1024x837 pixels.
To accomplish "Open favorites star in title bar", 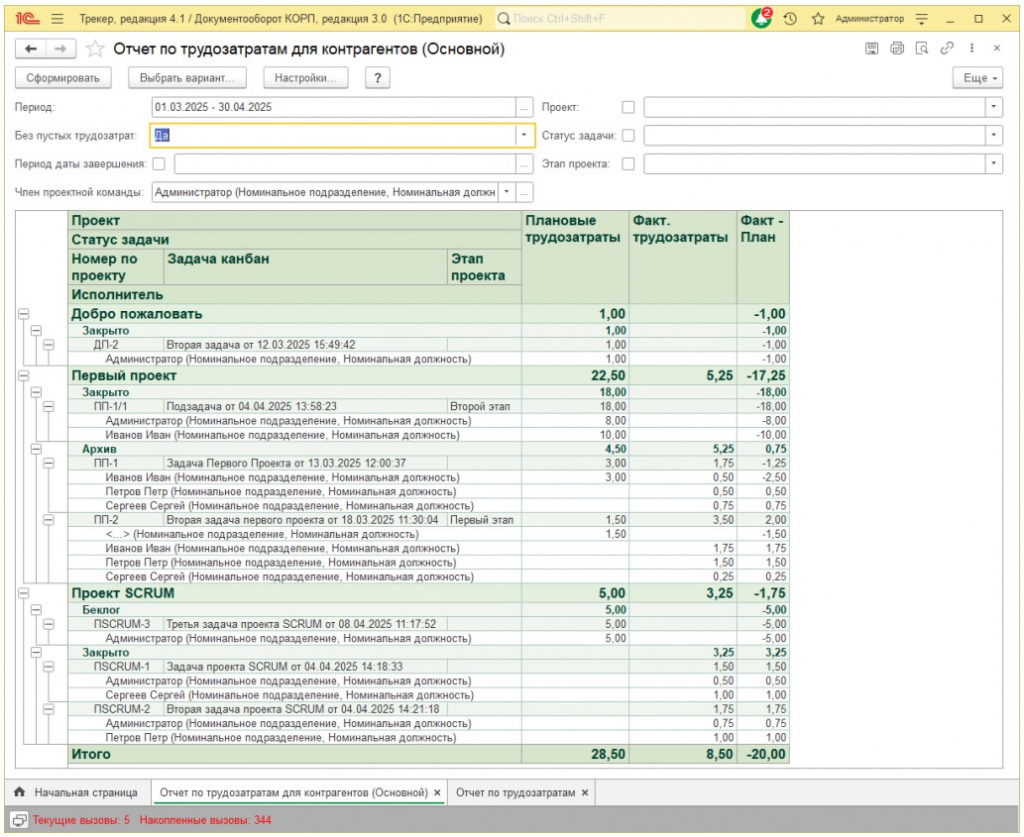I will (818, 19).
